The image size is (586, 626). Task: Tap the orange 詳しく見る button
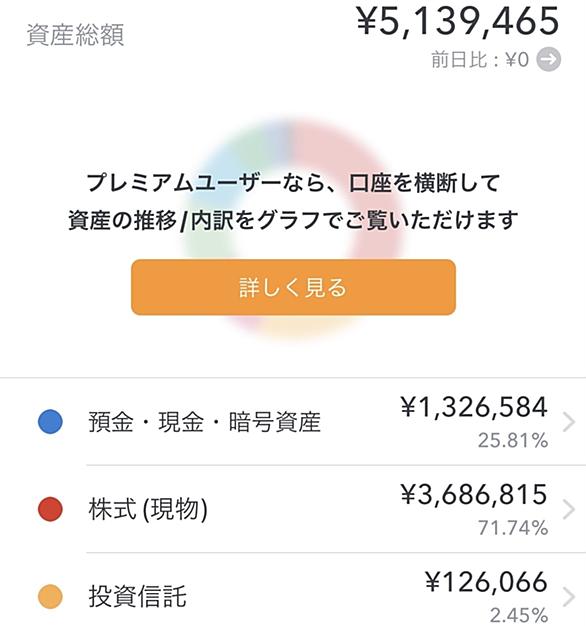[293, 287]
